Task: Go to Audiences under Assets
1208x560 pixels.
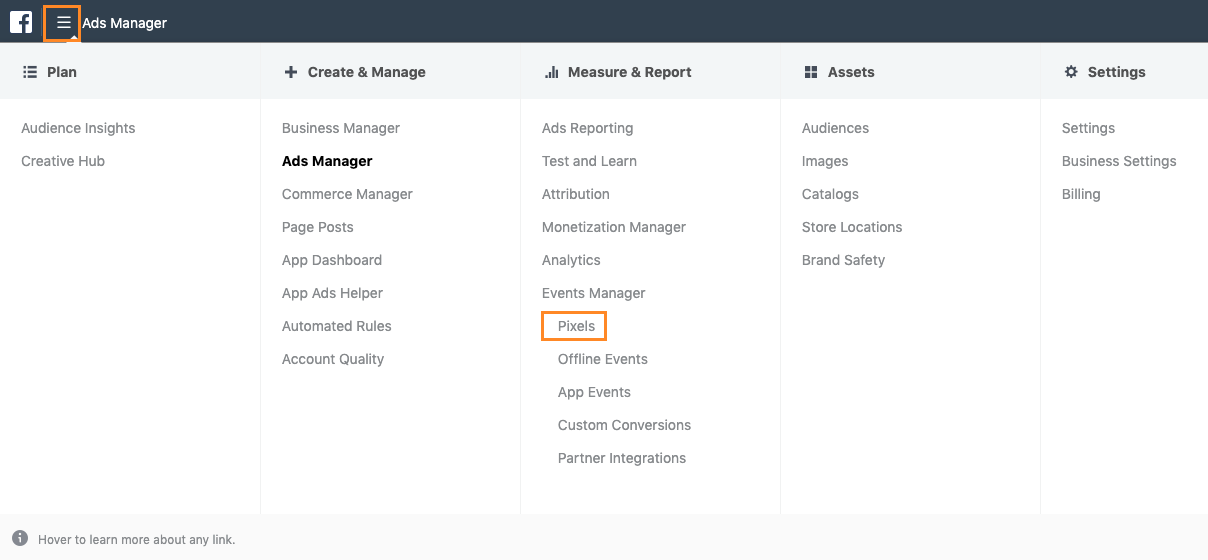Action: pyautogui.click(x=835, y=128)
